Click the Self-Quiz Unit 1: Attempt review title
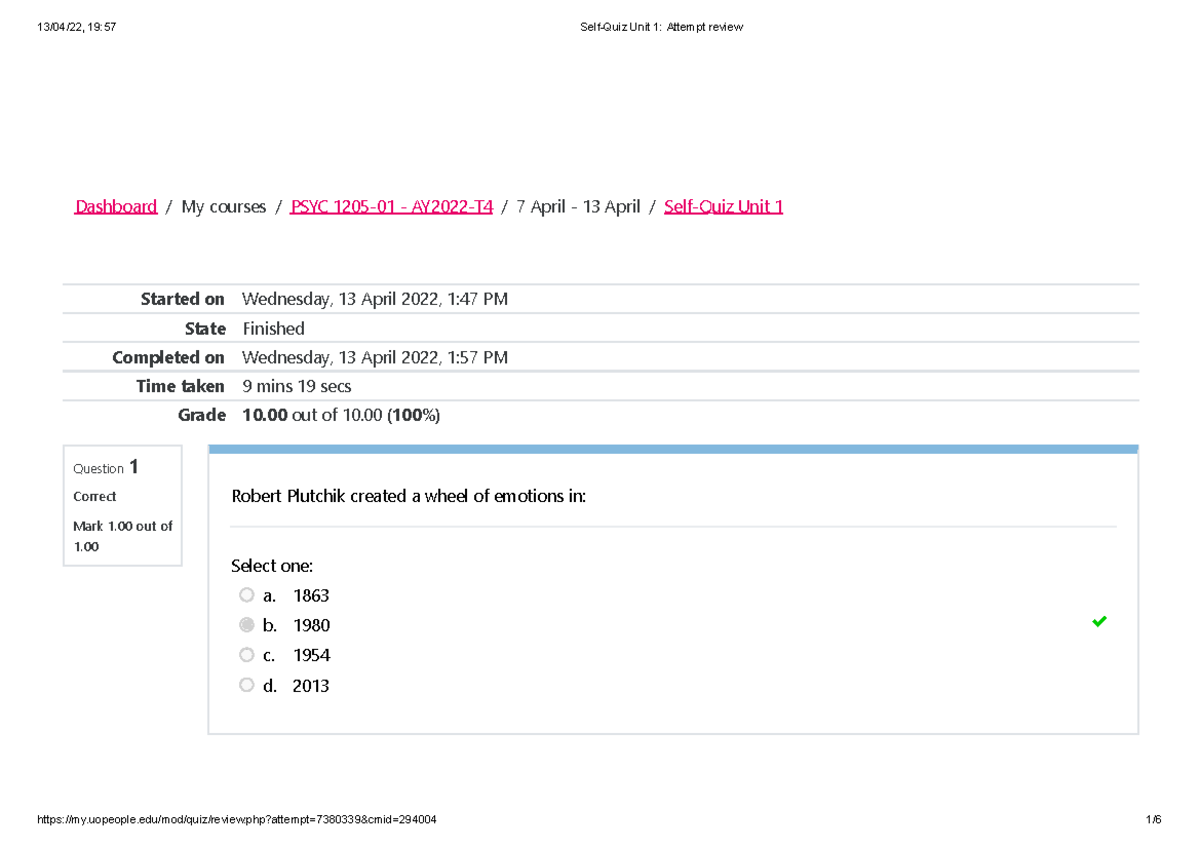Screen dimensions: 1200x848 pyautogui.click(x=661, y=27)
